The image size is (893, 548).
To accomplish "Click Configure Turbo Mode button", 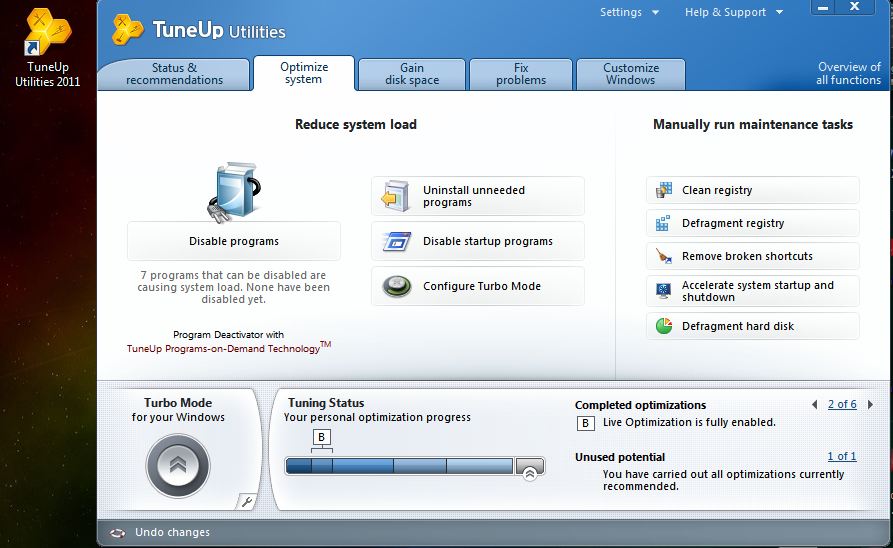I will pyautogui.click(x=478, y=286).
